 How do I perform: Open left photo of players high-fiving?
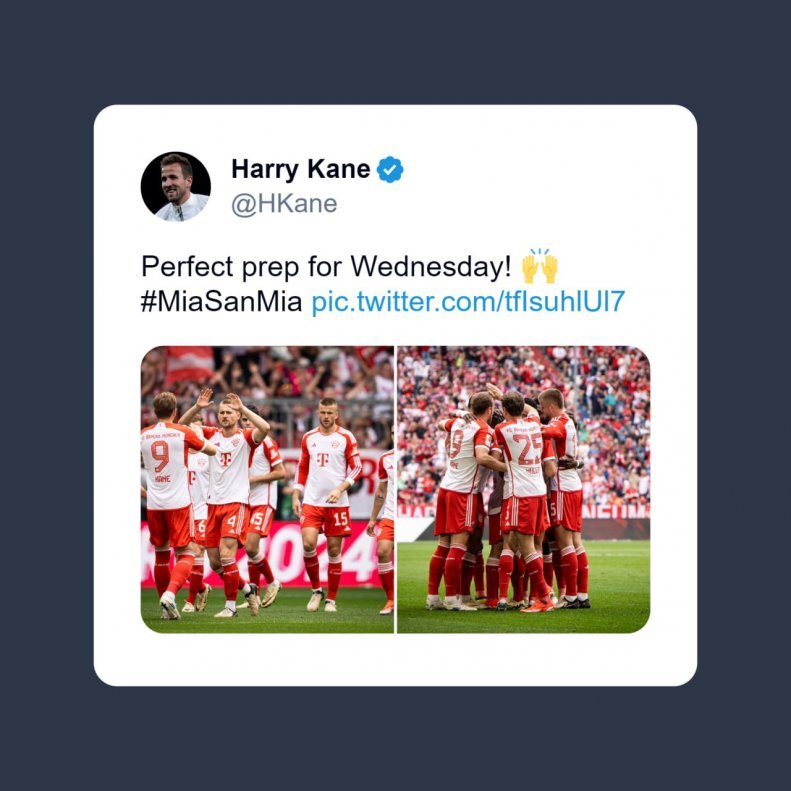267,489
